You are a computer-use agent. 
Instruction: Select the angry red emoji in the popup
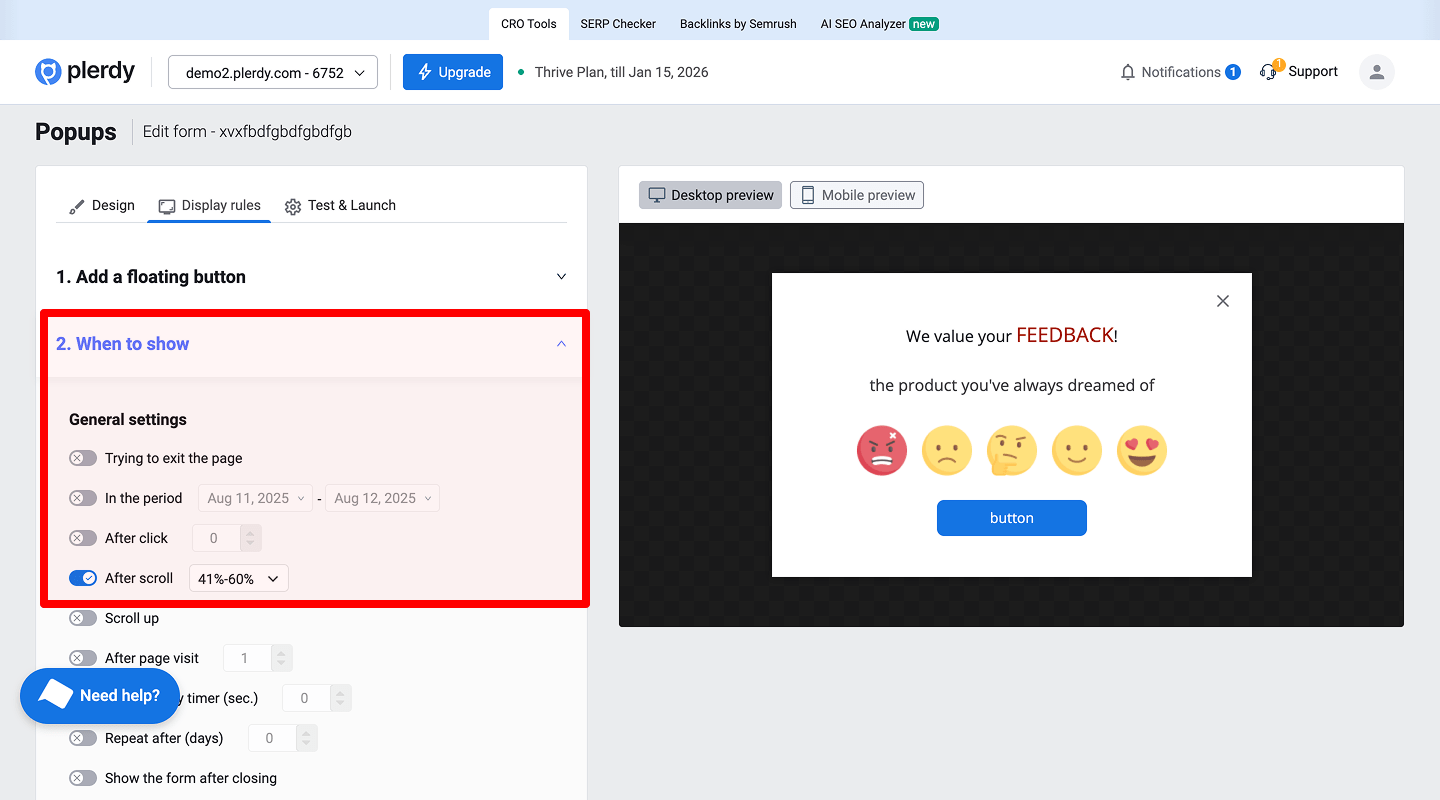881,450
